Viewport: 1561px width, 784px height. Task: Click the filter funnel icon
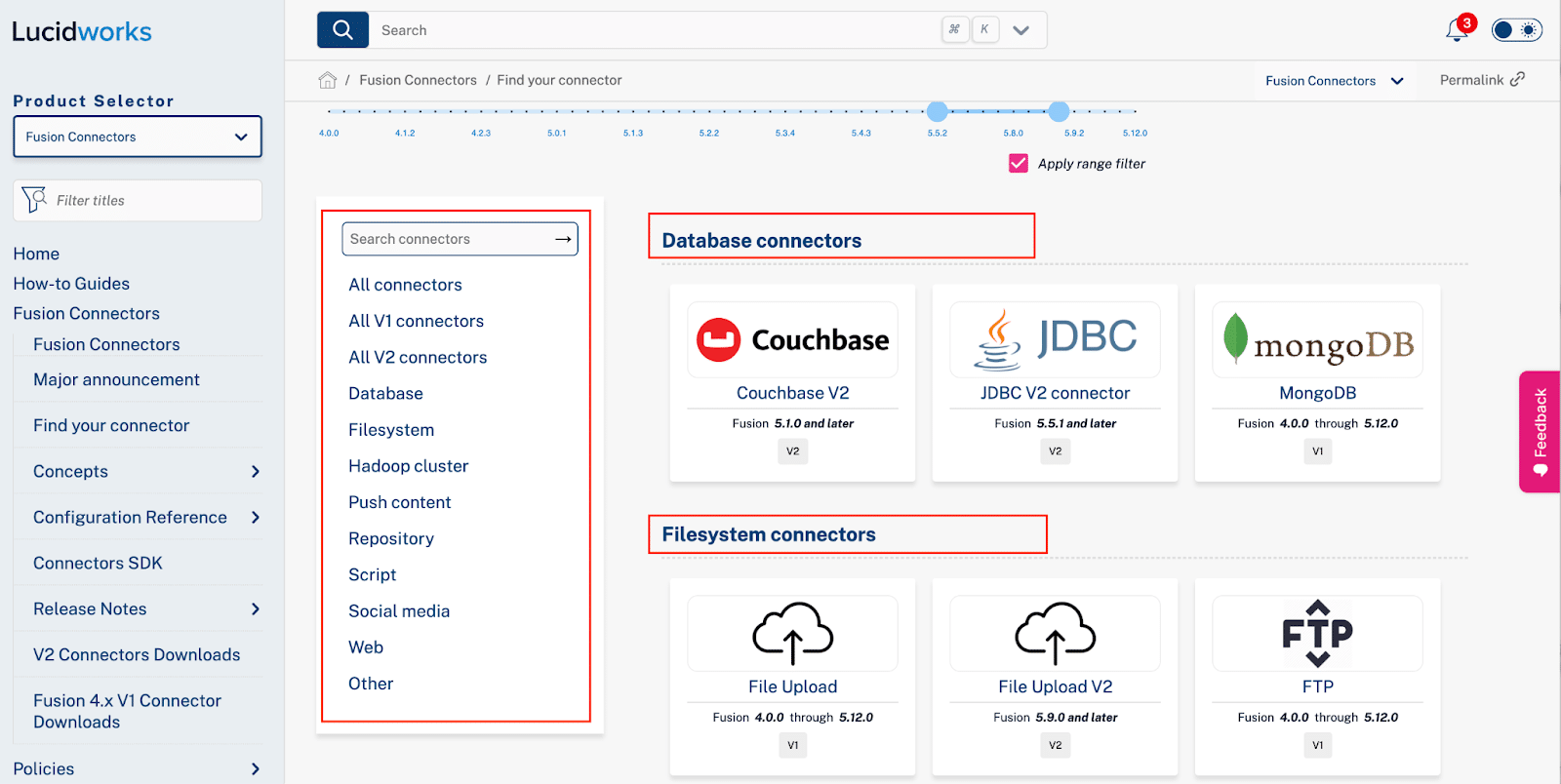click(34, 200)
